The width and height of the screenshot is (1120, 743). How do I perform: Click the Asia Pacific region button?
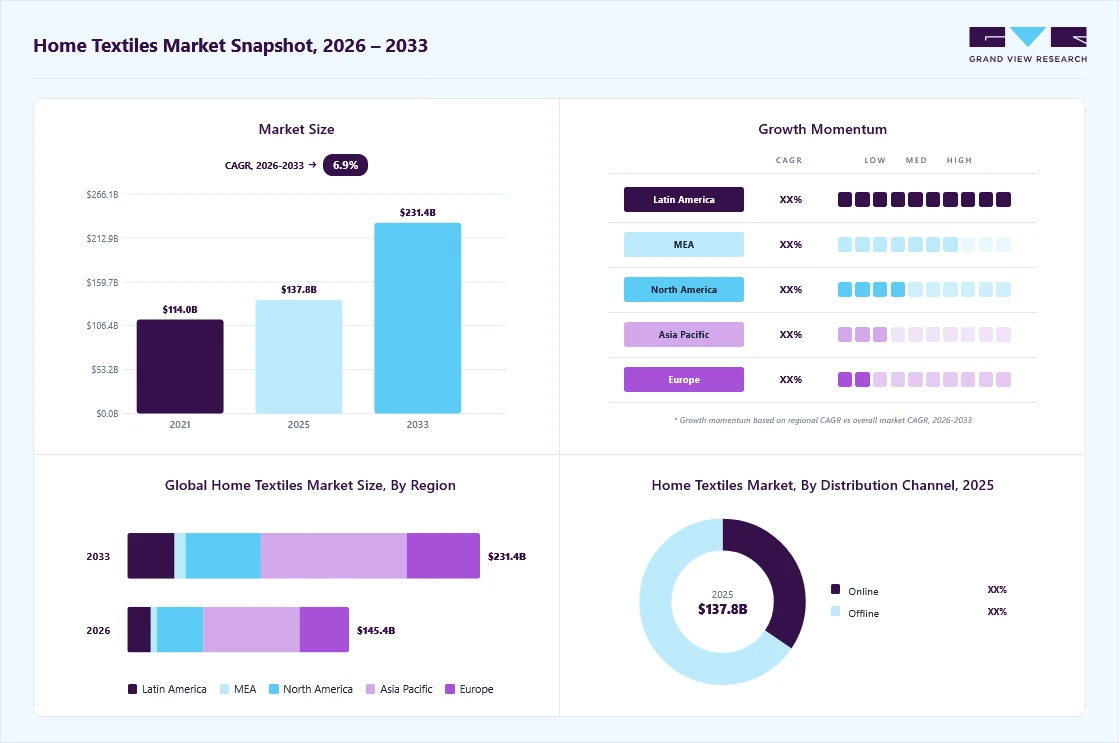tap(684, 334)
